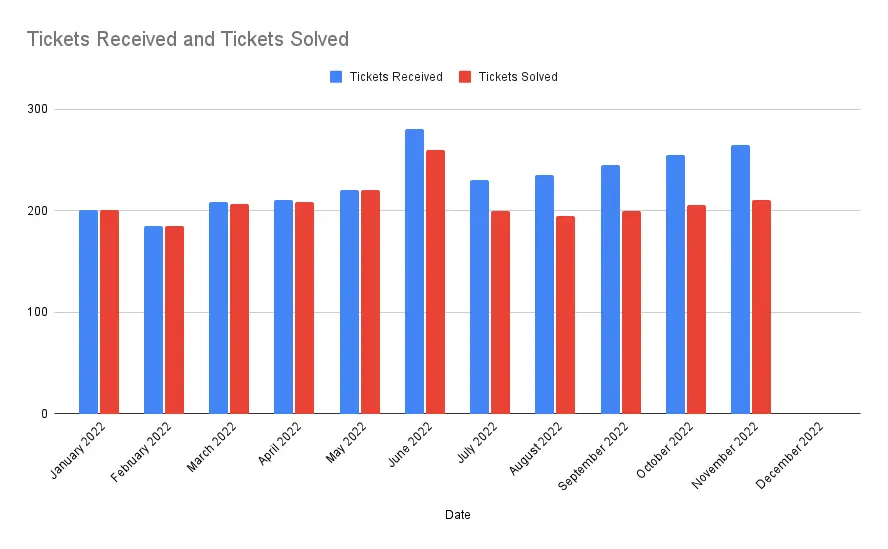Click the 100 value on vertical axis
Screen dimensions: 888x549
coord(37,312)
